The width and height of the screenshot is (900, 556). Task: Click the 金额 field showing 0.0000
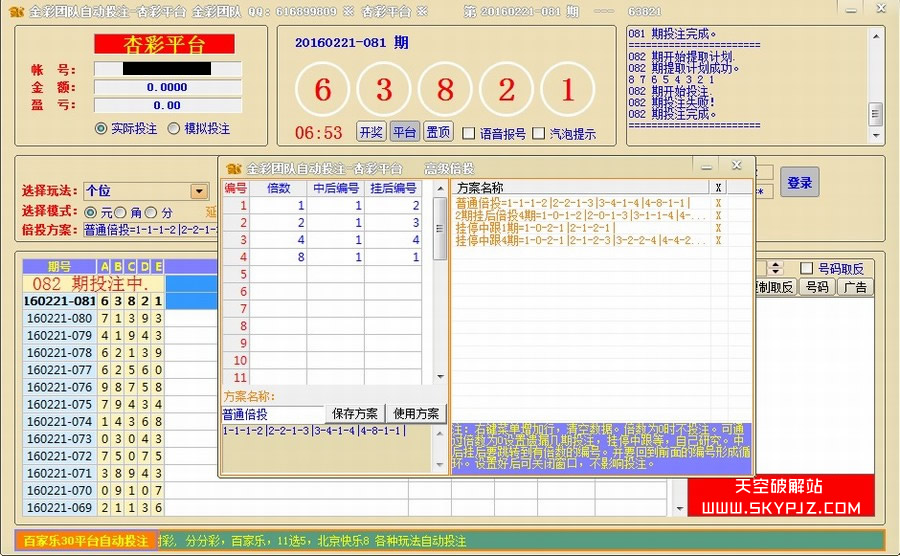coord(168,87)
